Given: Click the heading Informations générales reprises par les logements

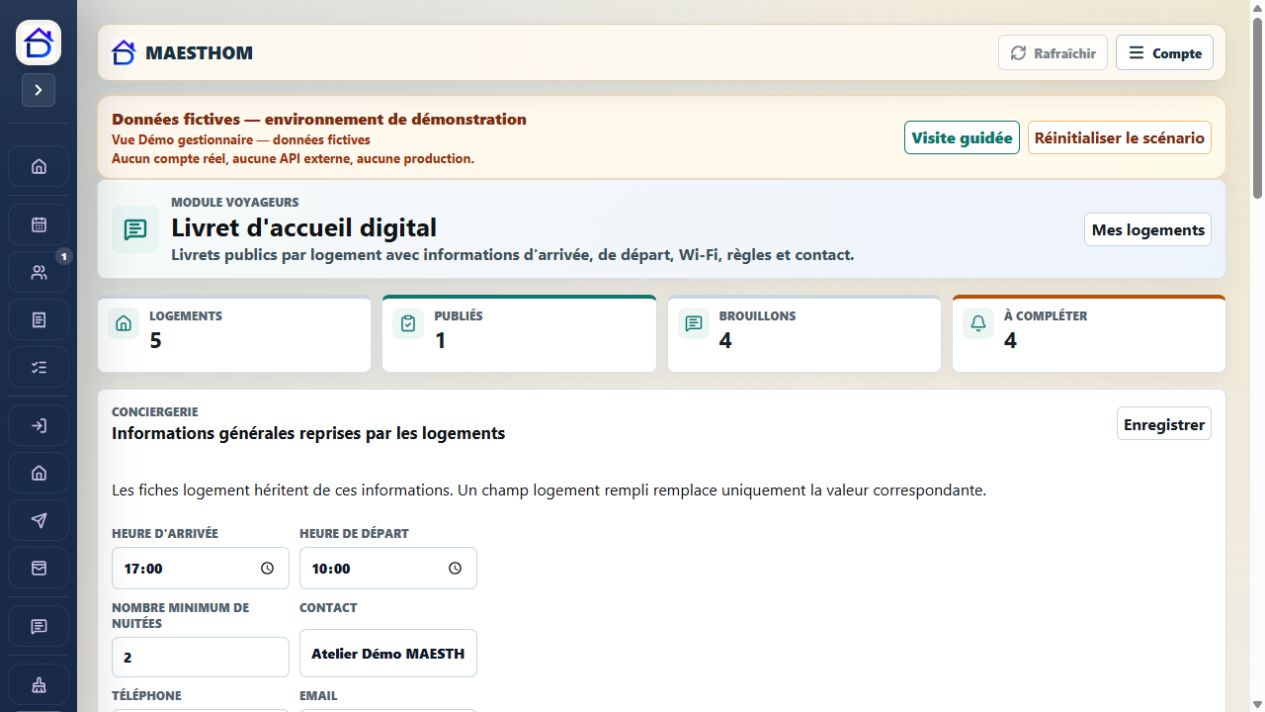Looking at the screenshot, I should pos(308,433).
